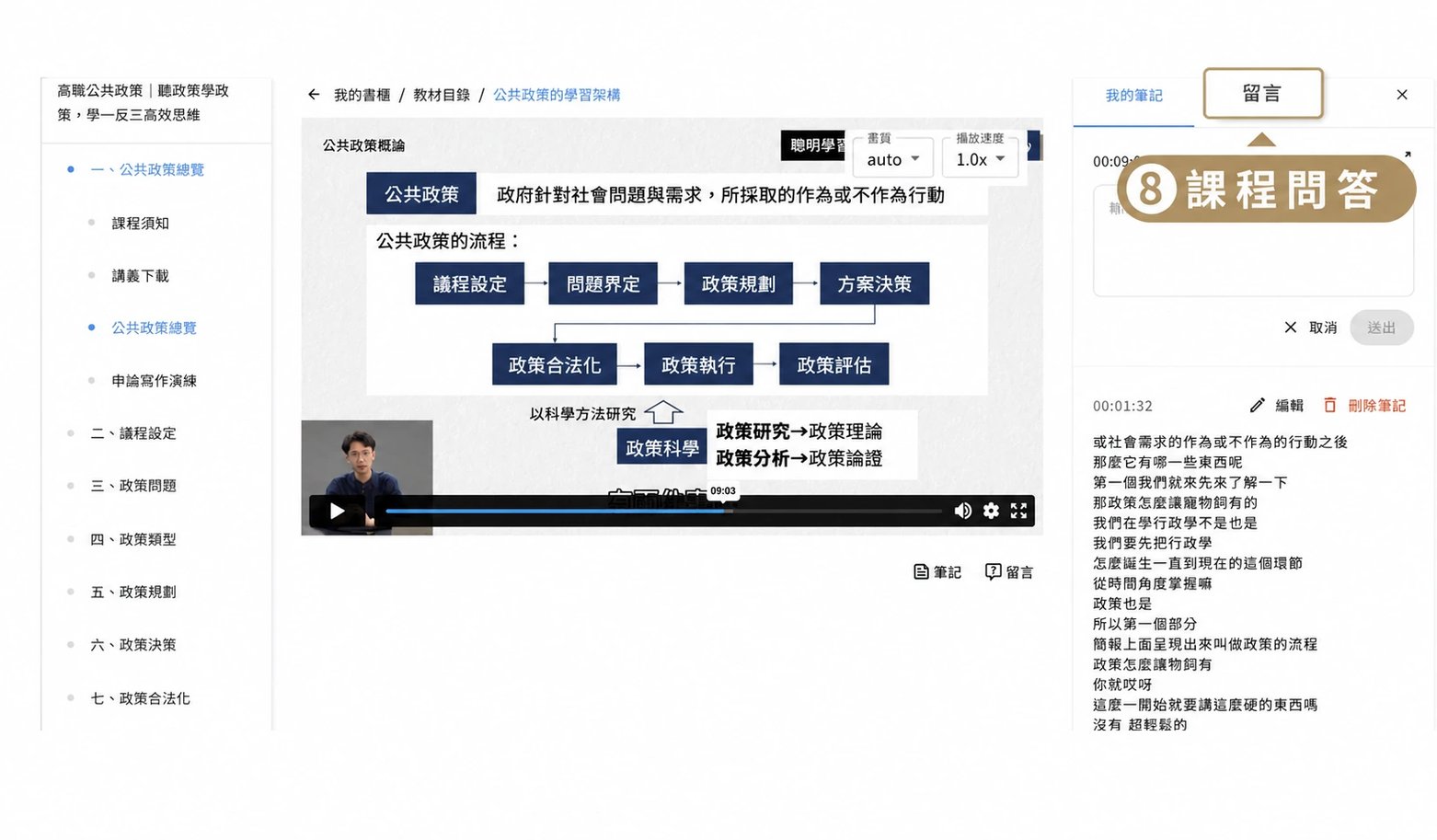Viewport: 1437px width, 840px height.
Task: Select 公共政策總覽 lesson
Action: [x=154, y=328]
